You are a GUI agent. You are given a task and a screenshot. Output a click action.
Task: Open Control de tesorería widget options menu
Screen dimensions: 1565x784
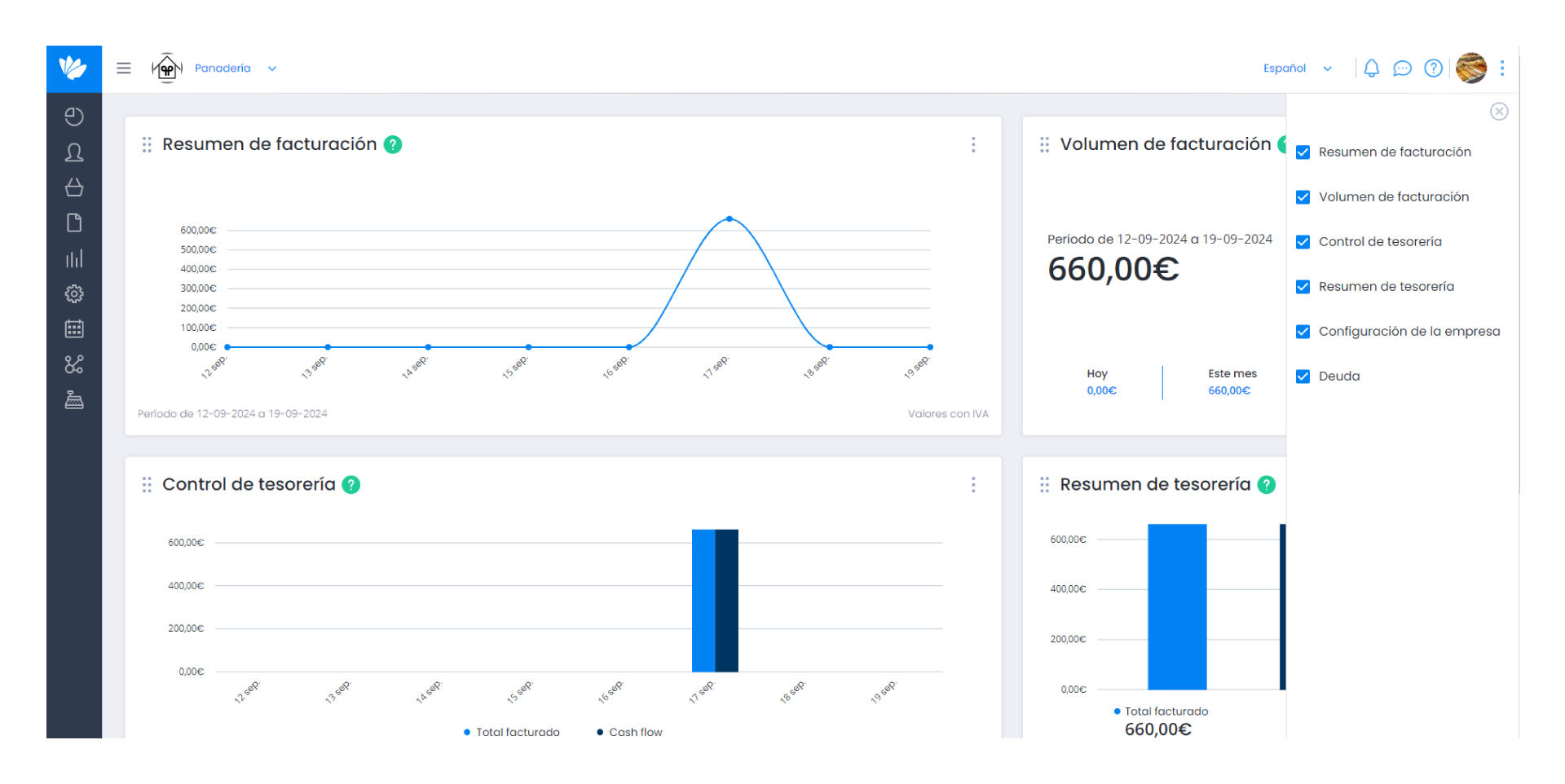pyautogui.click(x=973, y=485)
